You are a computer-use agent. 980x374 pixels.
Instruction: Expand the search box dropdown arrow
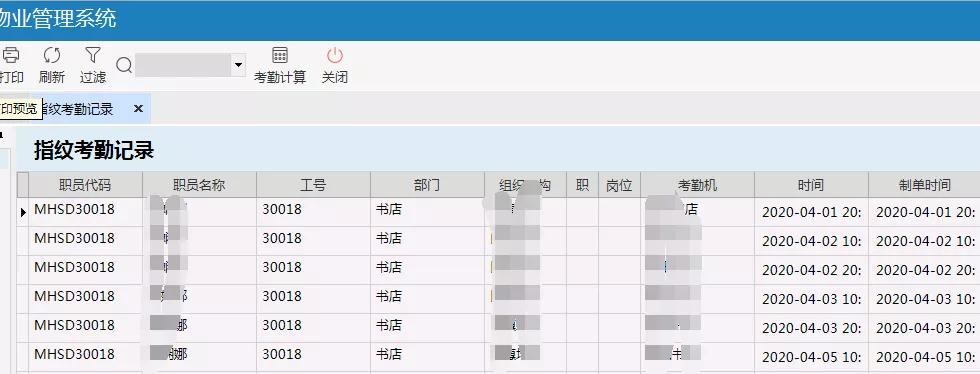tap(238, 65)
